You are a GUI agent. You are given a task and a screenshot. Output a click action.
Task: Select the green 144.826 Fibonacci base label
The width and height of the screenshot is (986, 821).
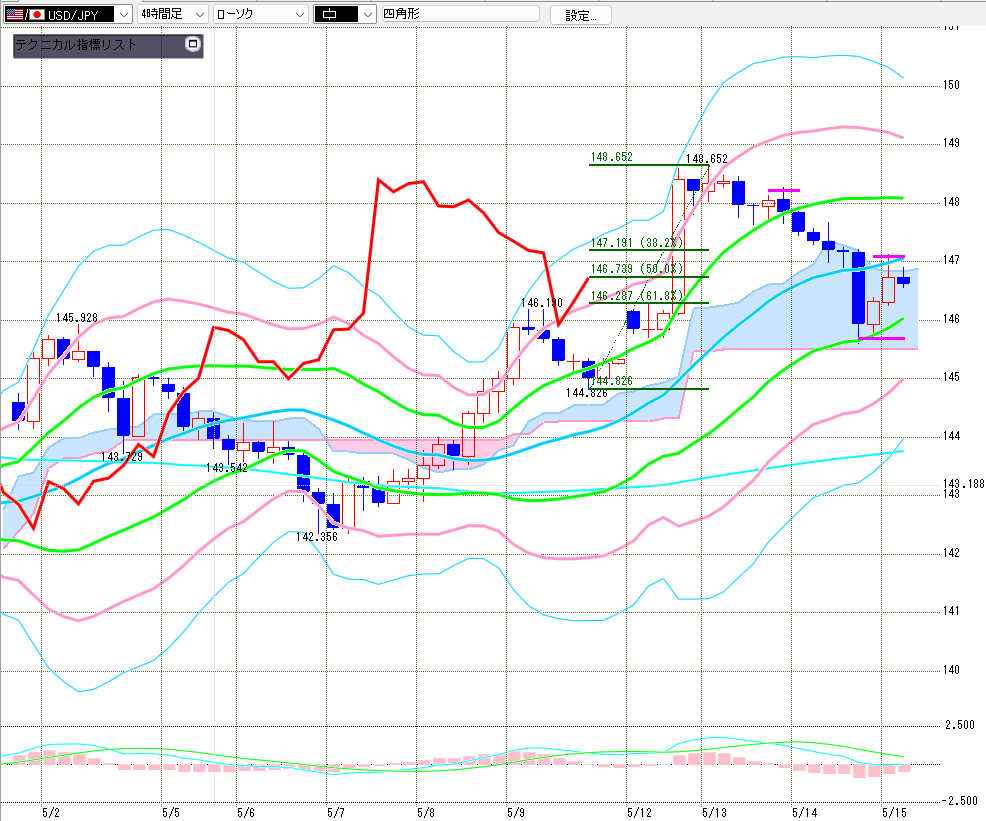[611, 381]
